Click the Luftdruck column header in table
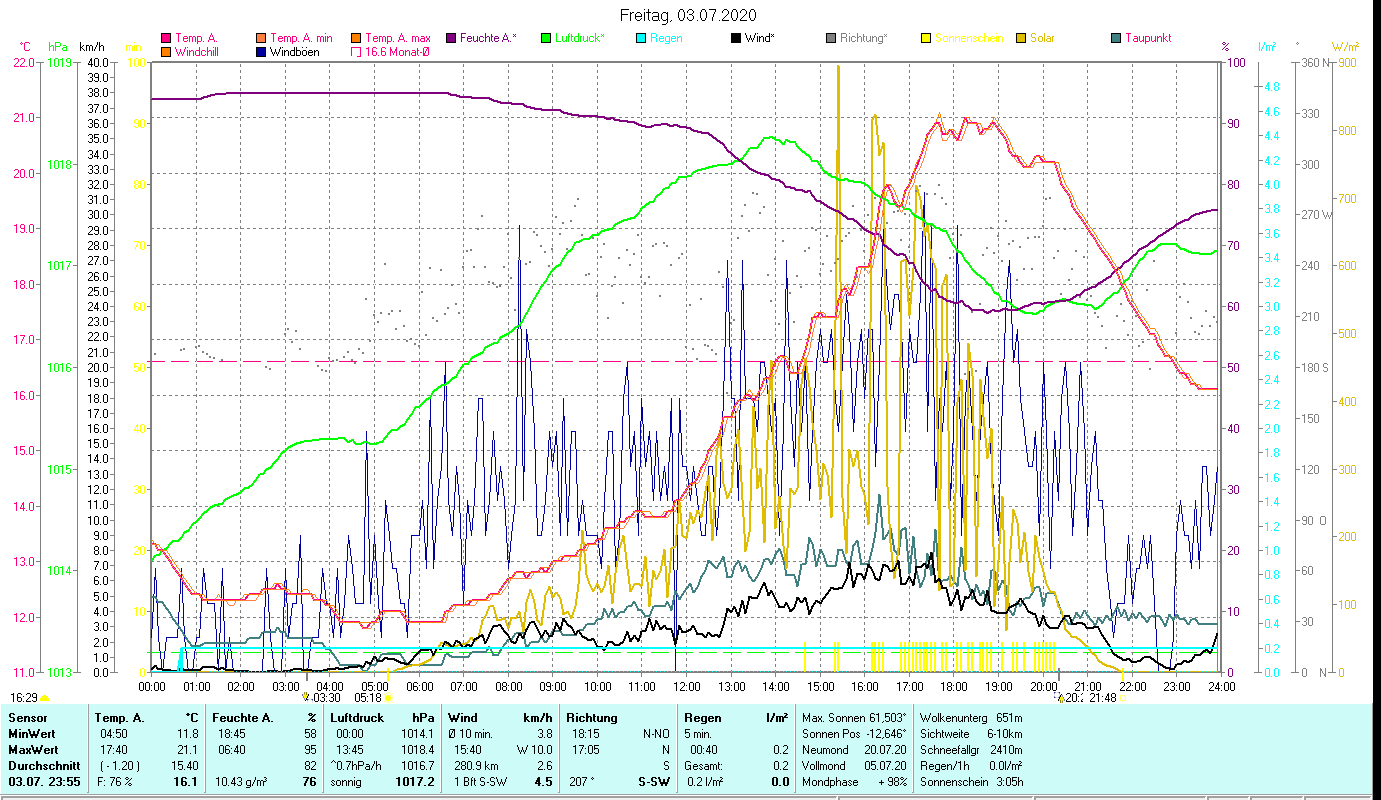 pos(358,718)
